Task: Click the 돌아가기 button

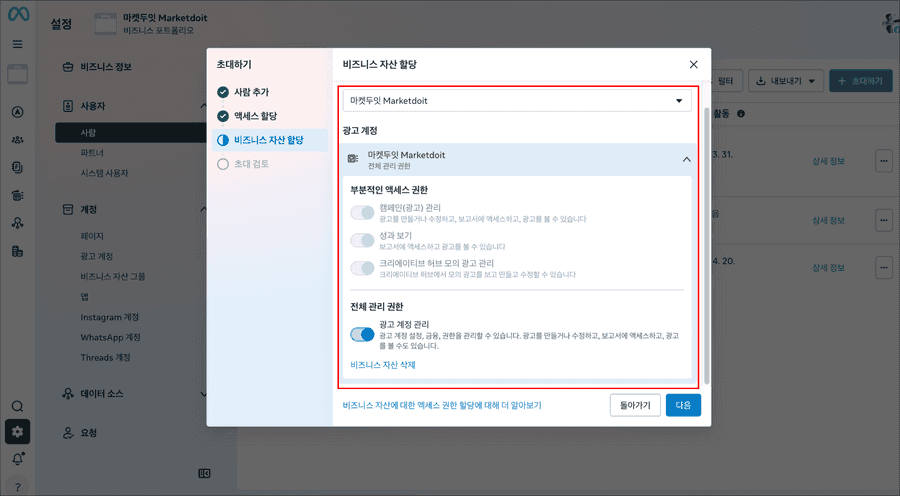Action: [635, 405]
